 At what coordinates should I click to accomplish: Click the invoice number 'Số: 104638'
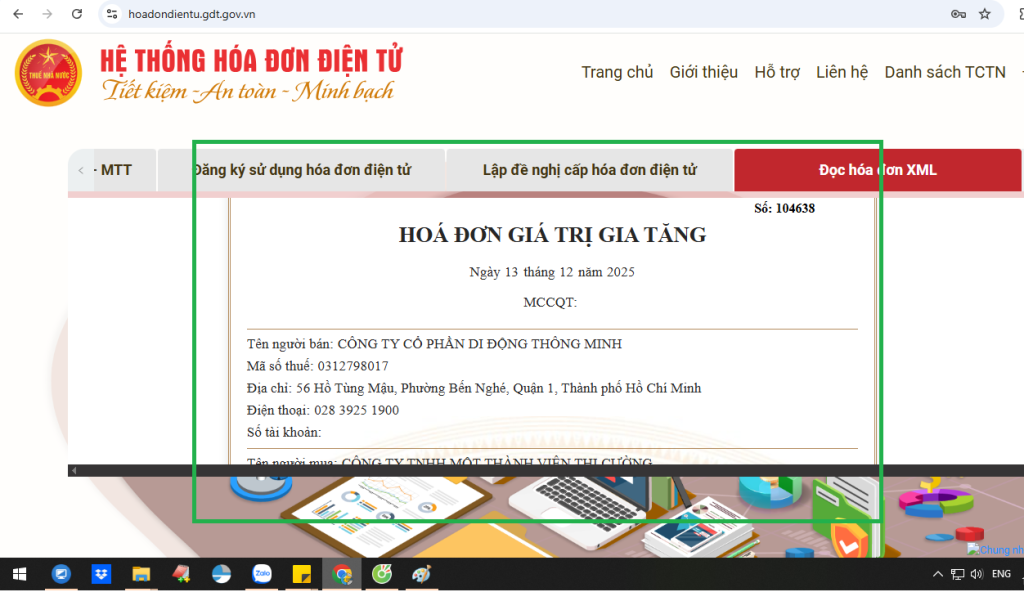pyautogui.click(x=784, y=208)
